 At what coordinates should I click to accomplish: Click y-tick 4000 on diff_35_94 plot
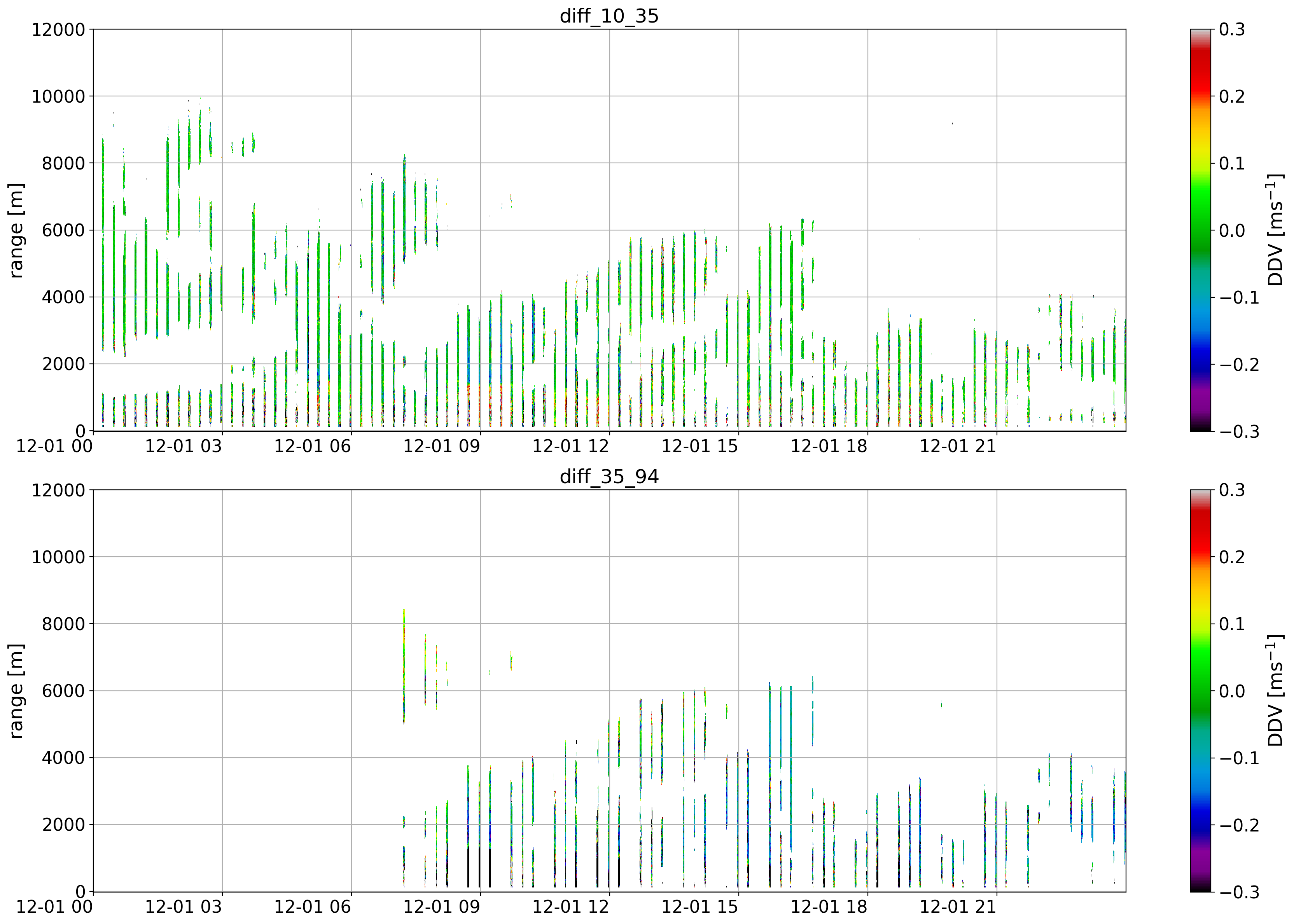coord(63,758)
